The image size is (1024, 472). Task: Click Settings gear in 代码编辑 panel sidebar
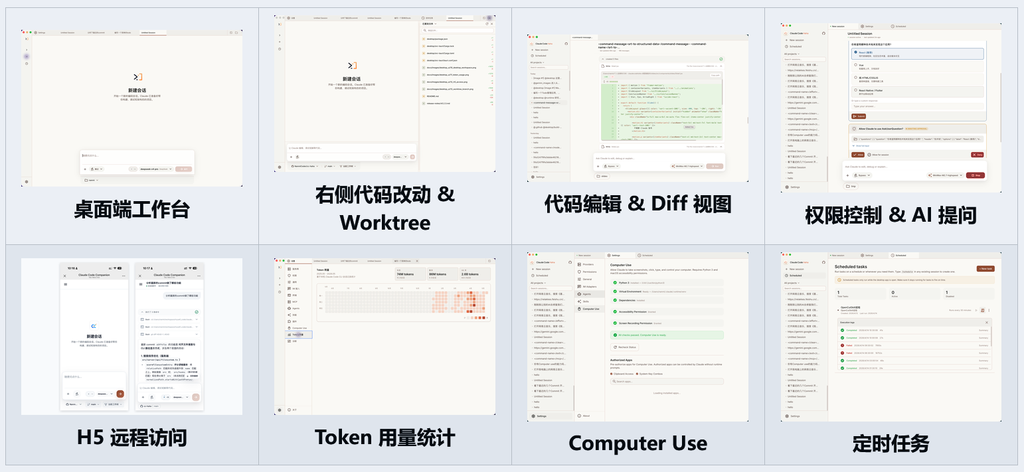pyautogui.click(x=533, y=177)
